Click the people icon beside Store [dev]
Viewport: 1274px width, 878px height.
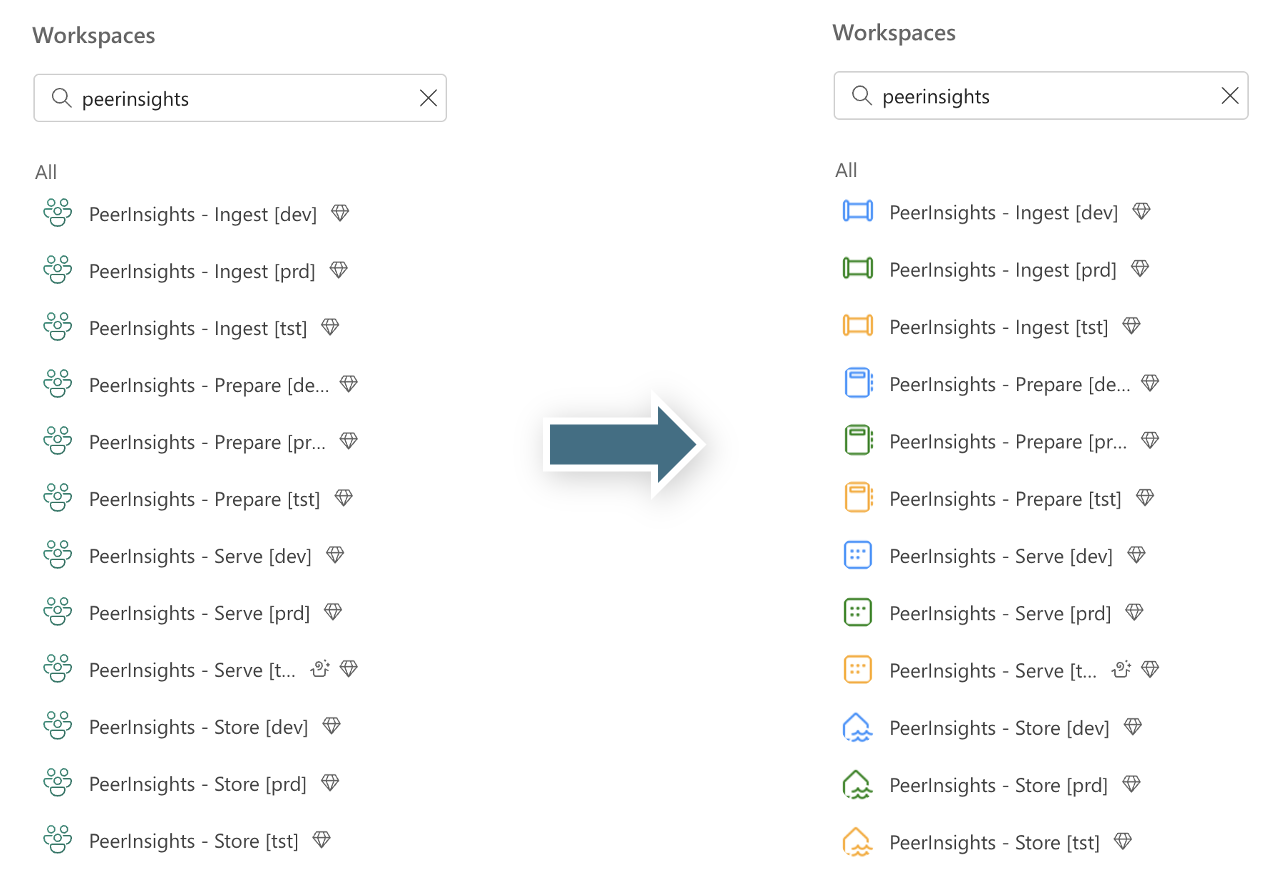[x=58, y=726]
